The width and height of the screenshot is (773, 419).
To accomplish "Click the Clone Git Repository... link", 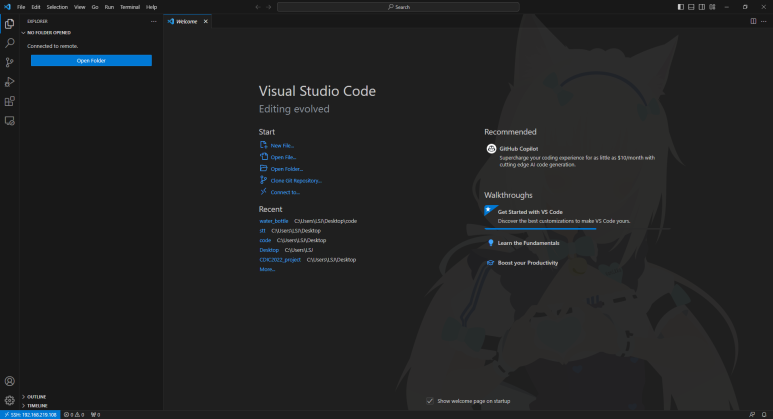I will click(296, 181).
